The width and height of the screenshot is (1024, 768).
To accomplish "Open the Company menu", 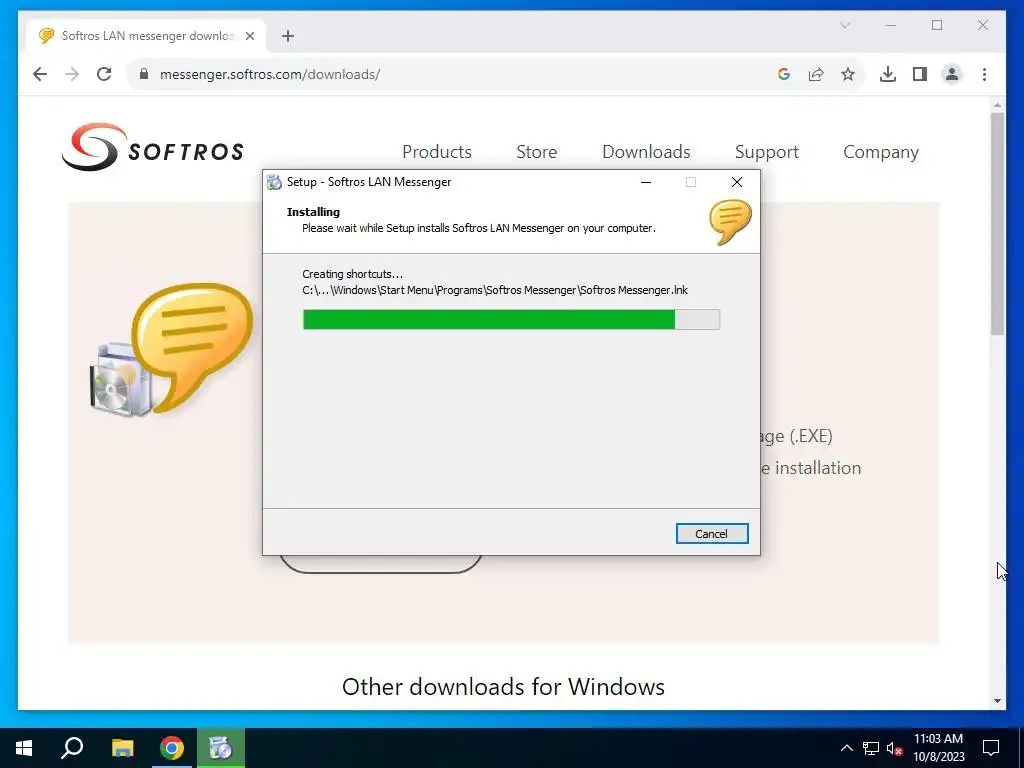I will tap(881, 152).
